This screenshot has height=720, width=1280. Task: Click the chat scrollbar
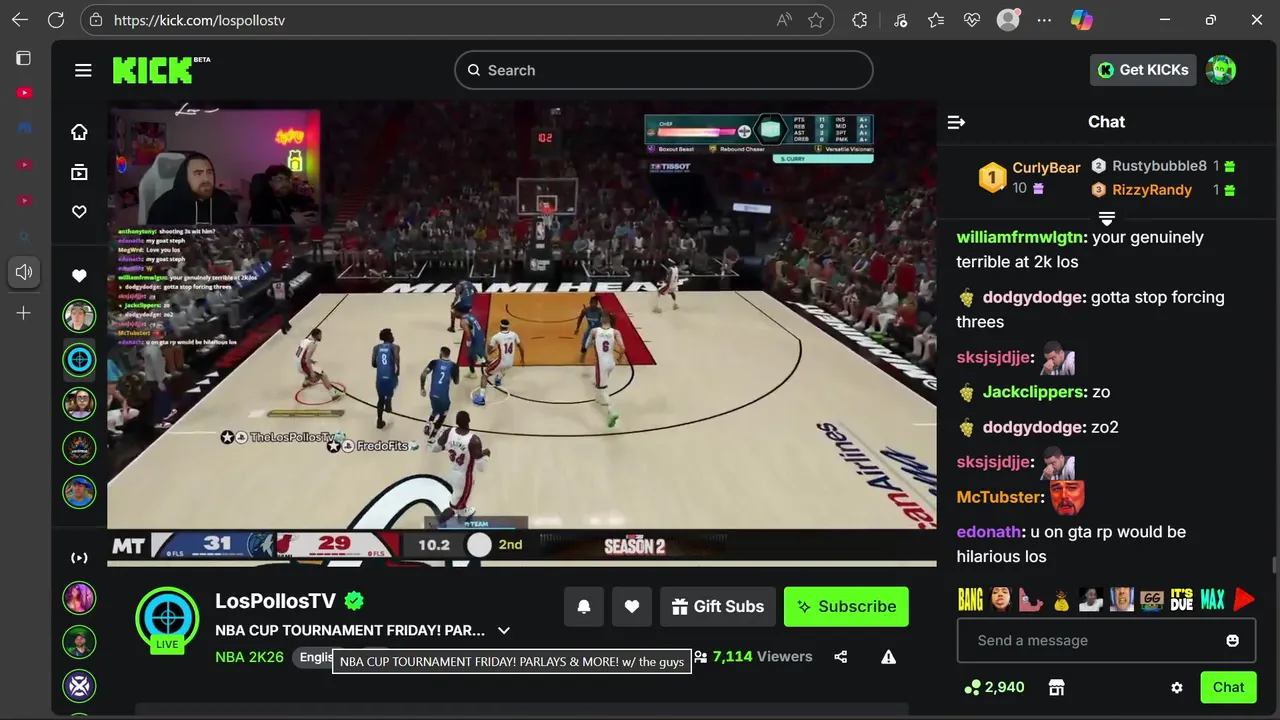(x=1273, y=566)
